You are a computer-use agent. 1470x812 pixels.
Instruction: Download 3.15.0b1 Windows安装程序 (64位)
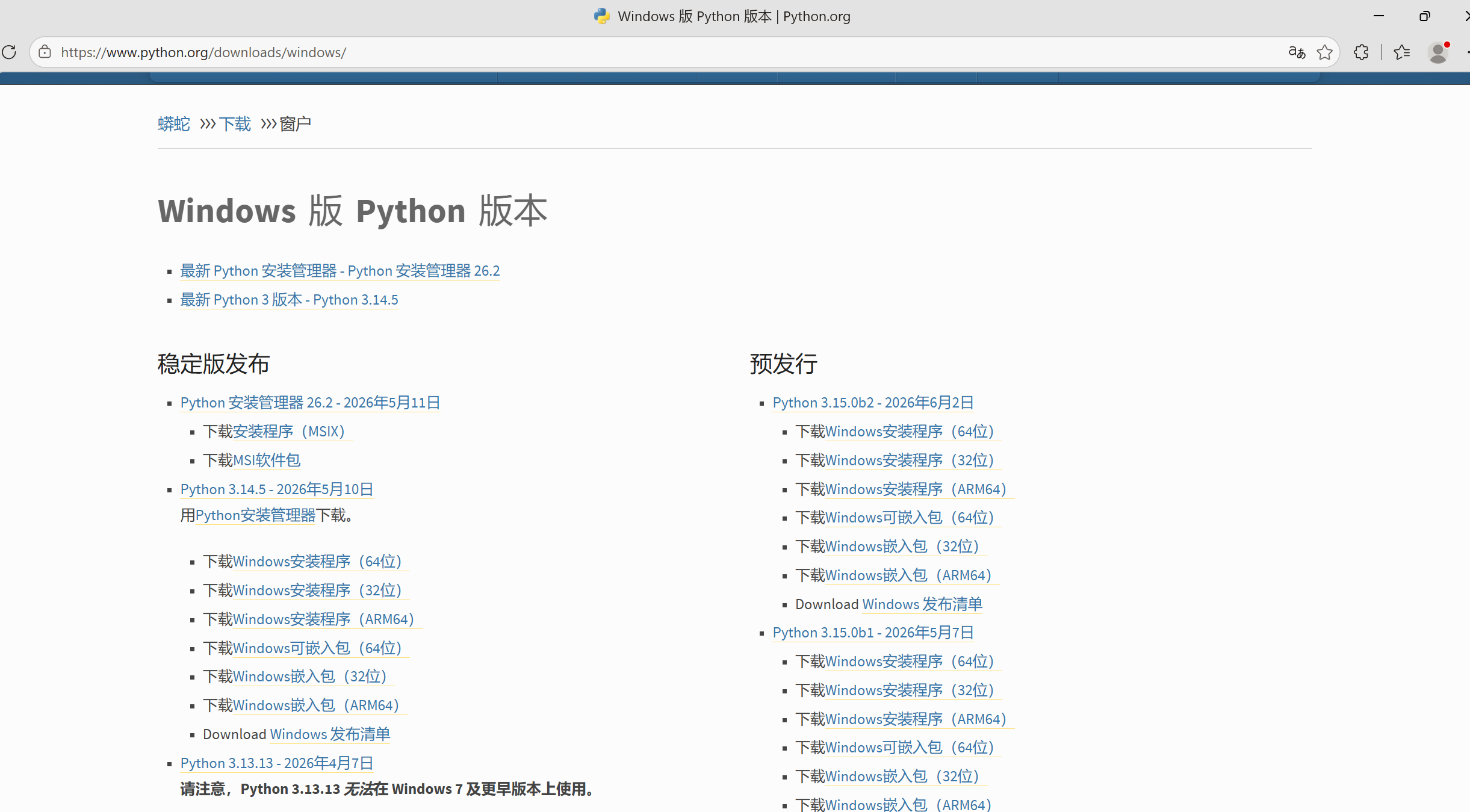913,662
